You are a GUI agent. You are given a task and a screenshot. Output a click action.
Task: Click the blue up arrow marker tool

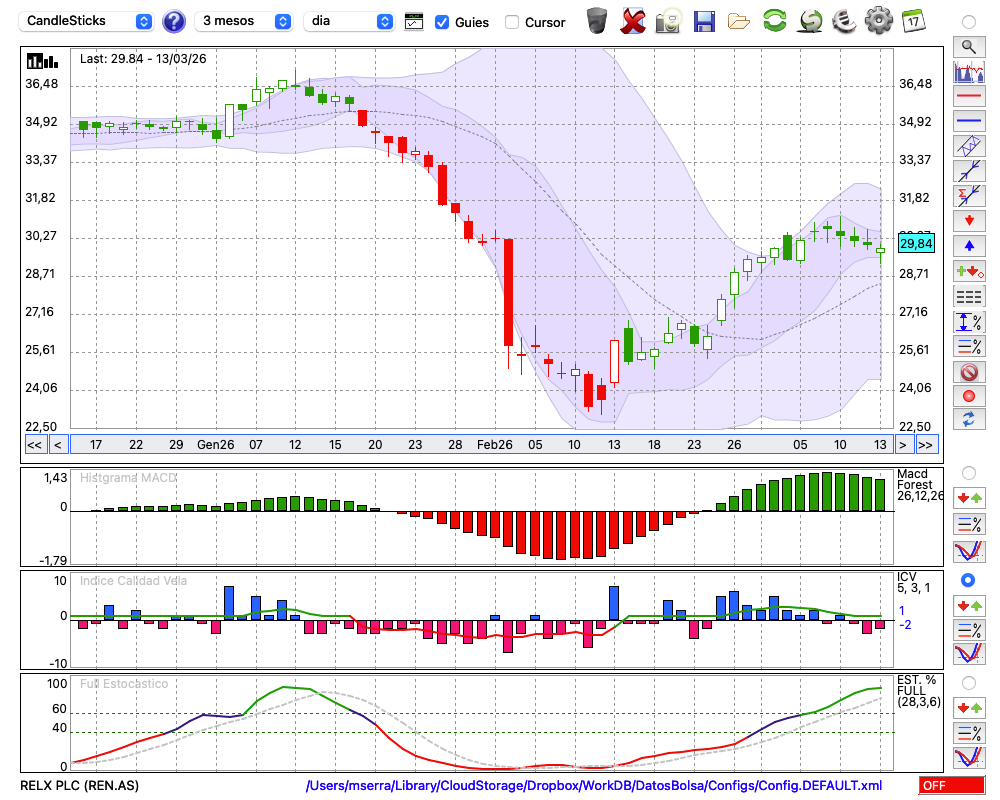[969, 246]
